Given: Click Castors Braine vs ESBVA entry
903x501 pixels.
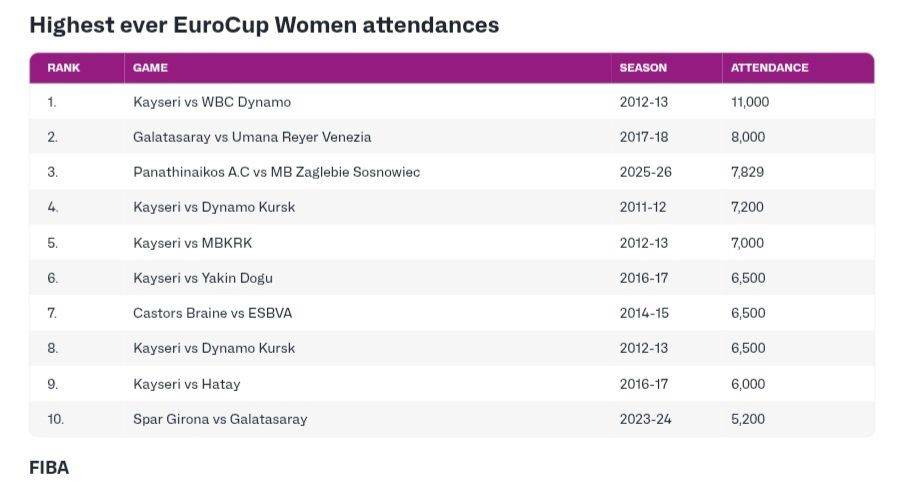Looking at the screenshot, I should (x=212, y=313).
